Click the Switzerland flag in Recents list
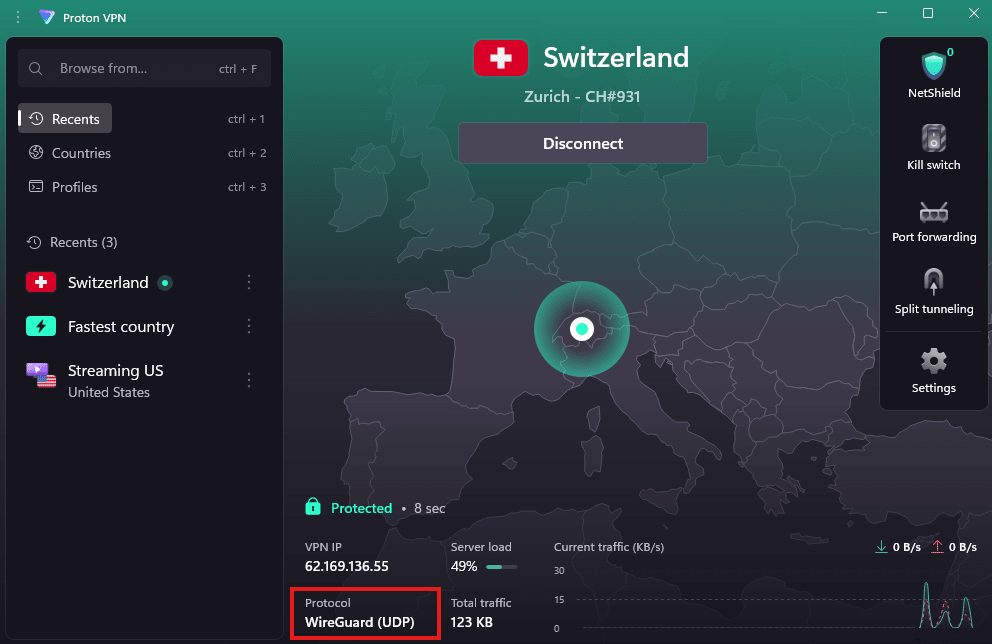This screenshot has height=644, width=992. (40, 282)
